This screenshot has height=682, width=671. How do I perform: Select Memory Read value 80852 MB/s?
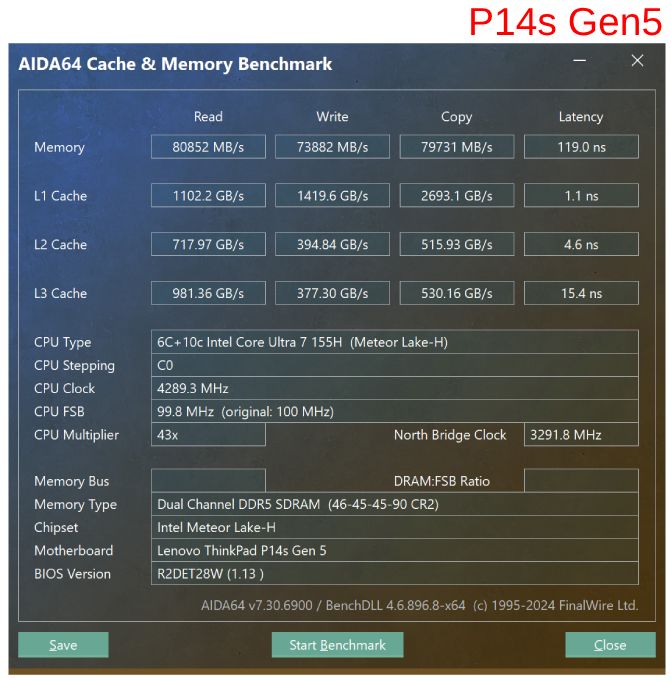pyautogui.click(x=208, y=147)
